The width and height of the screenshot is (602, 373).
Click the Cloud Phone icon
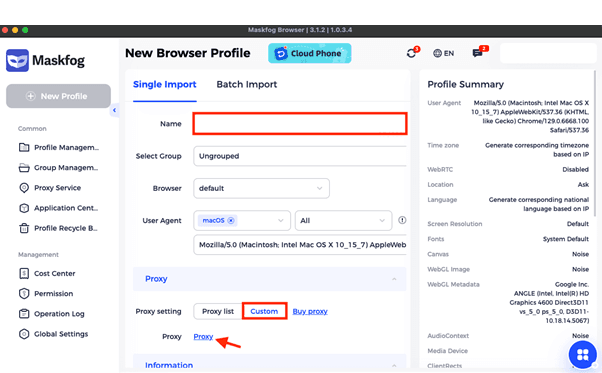pos(281,53)
